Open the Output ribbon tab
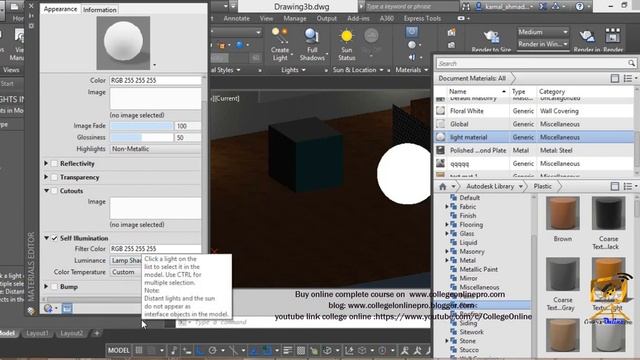 coord(327,18)
